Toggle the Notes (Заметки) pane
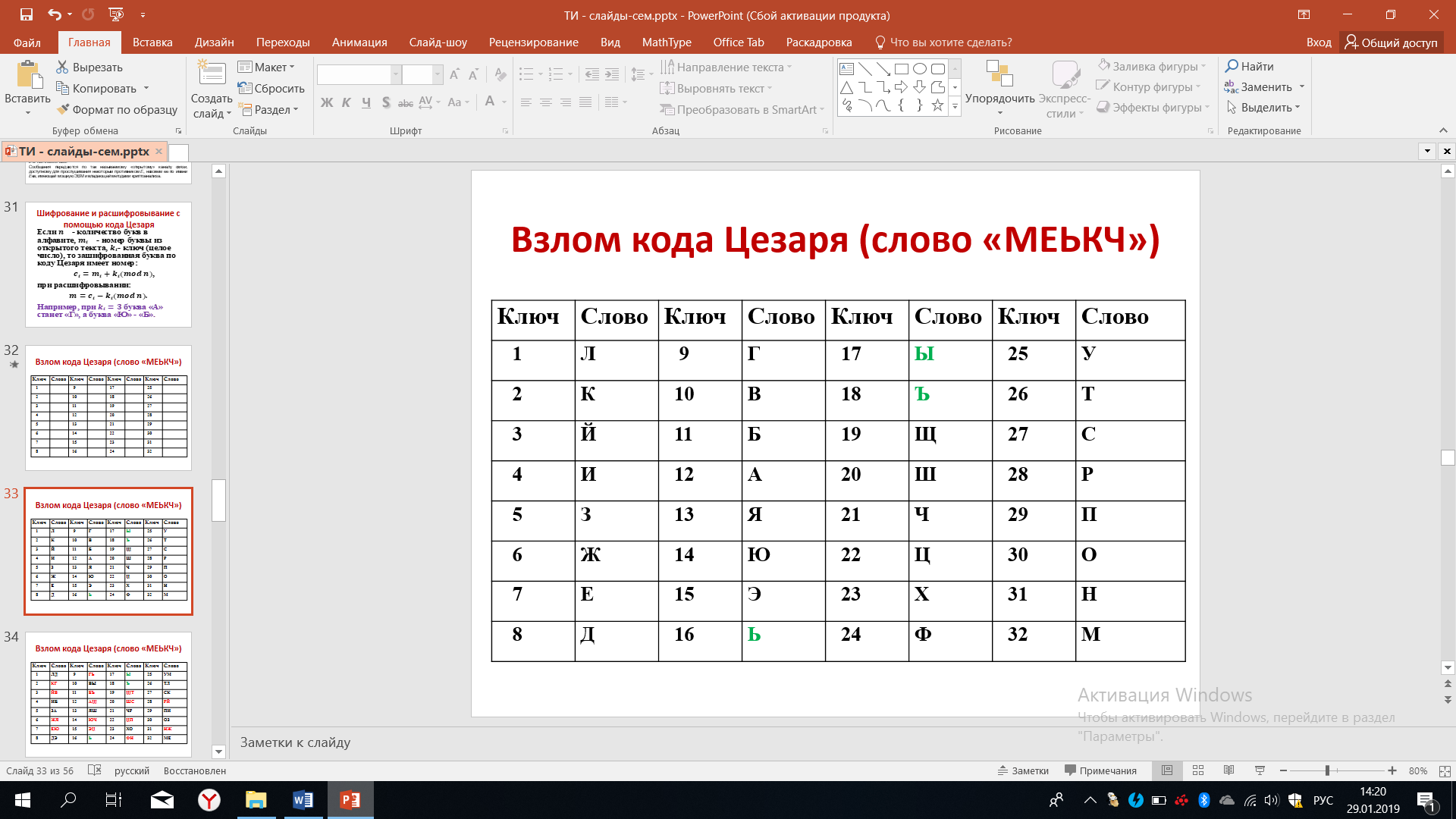This screenshot has height=819, width=1456. [x=1023, y=770]
